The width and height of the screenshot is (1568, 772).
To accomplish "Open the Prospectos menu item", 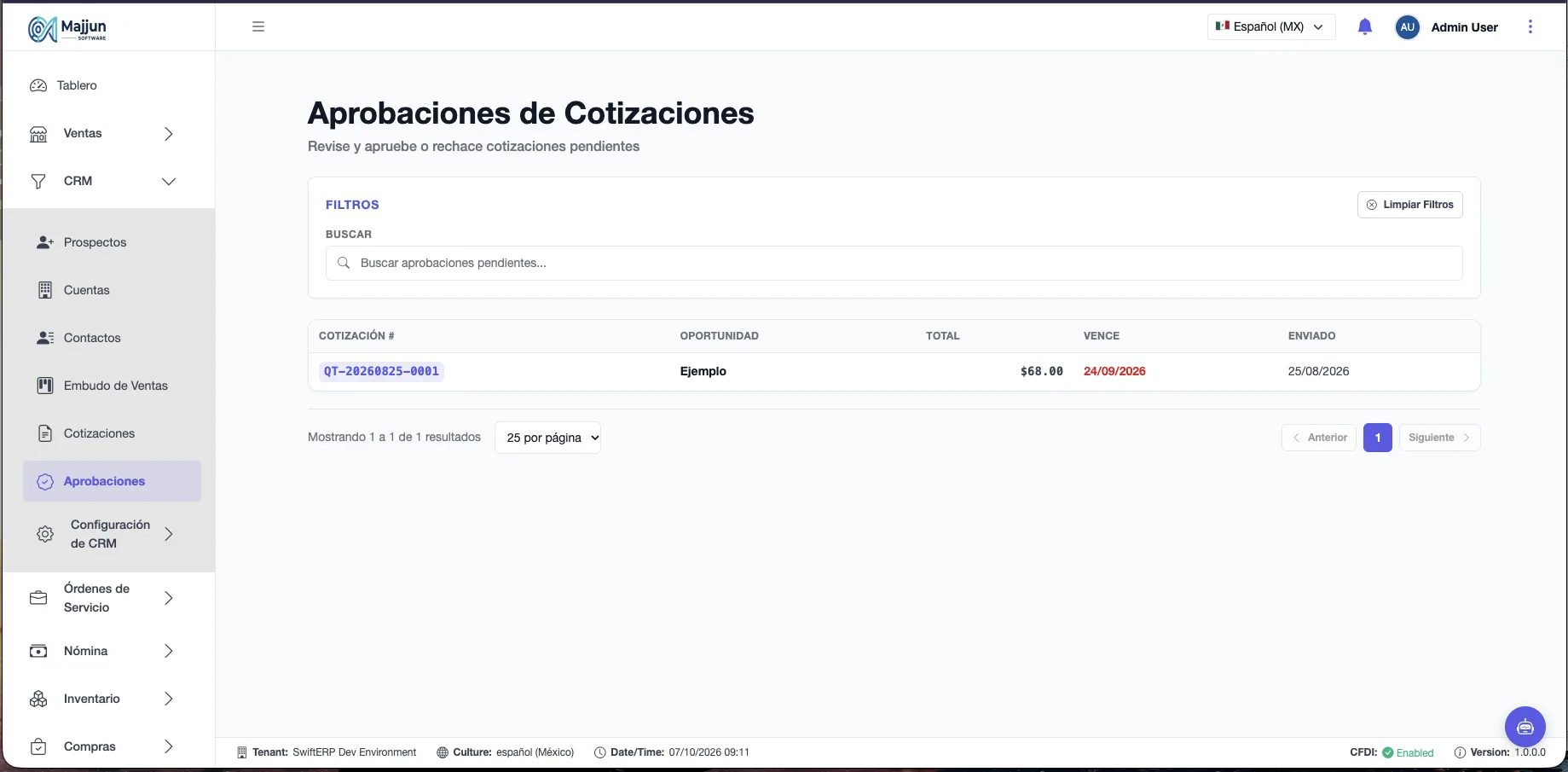I will pyautogui.click(x=112, y=242).
